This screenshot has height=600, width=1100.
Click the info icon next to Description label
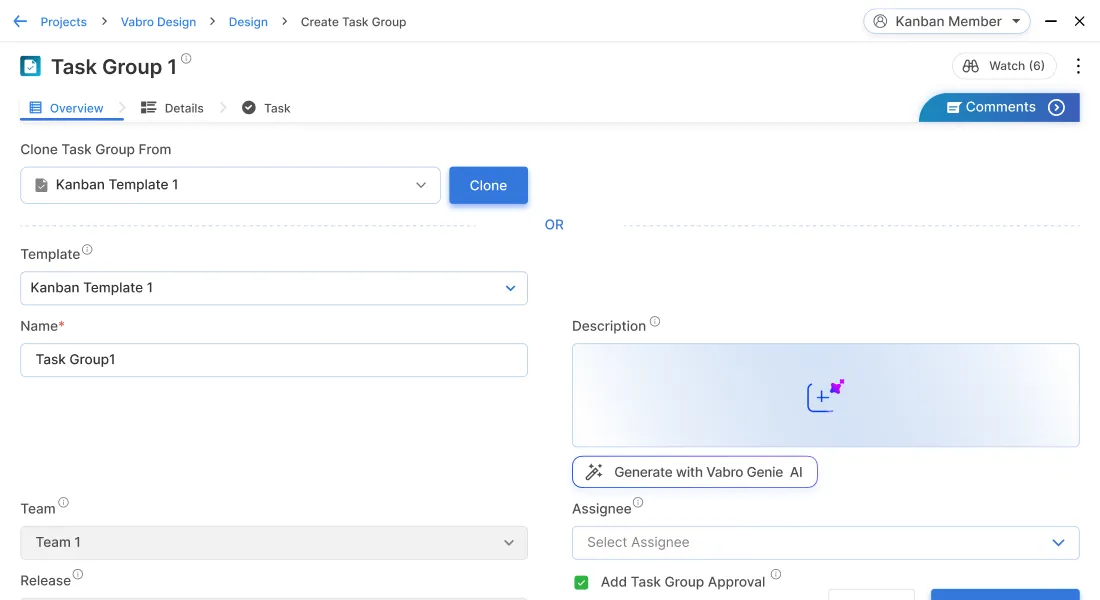point(655,322)
